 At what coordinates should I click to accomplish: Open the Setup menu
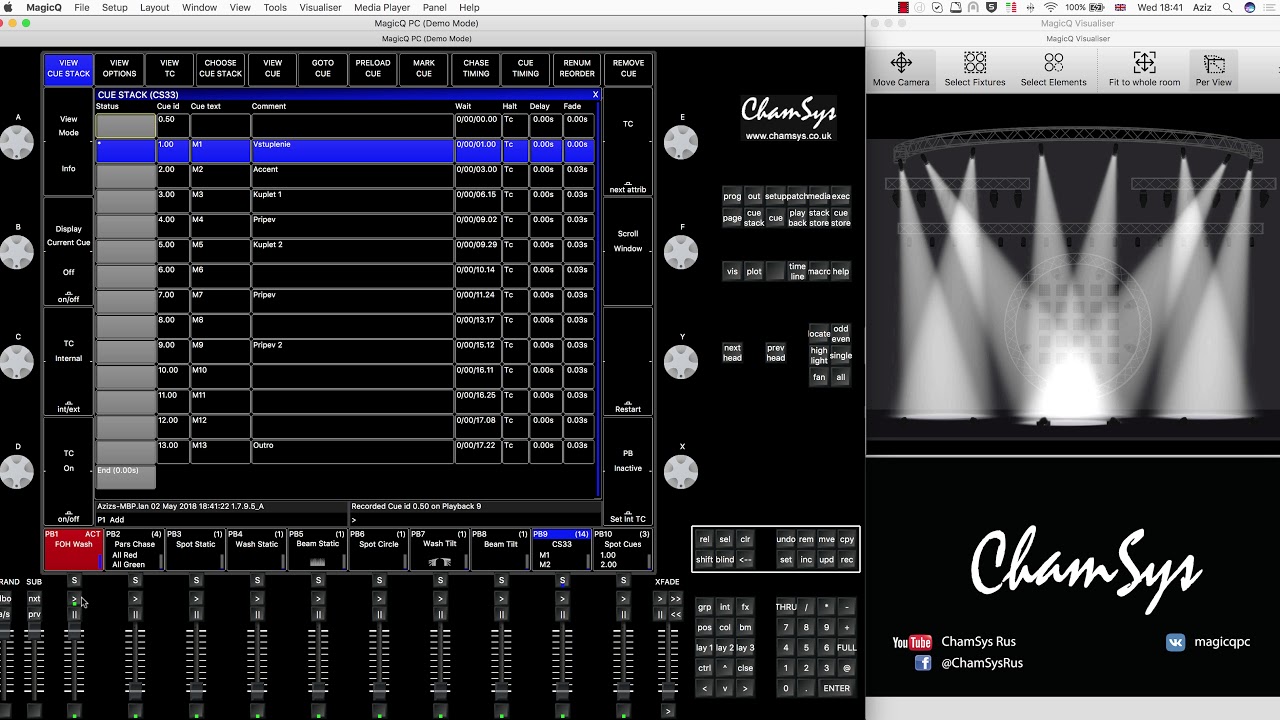pyautogui.click(x=115, y=7)
